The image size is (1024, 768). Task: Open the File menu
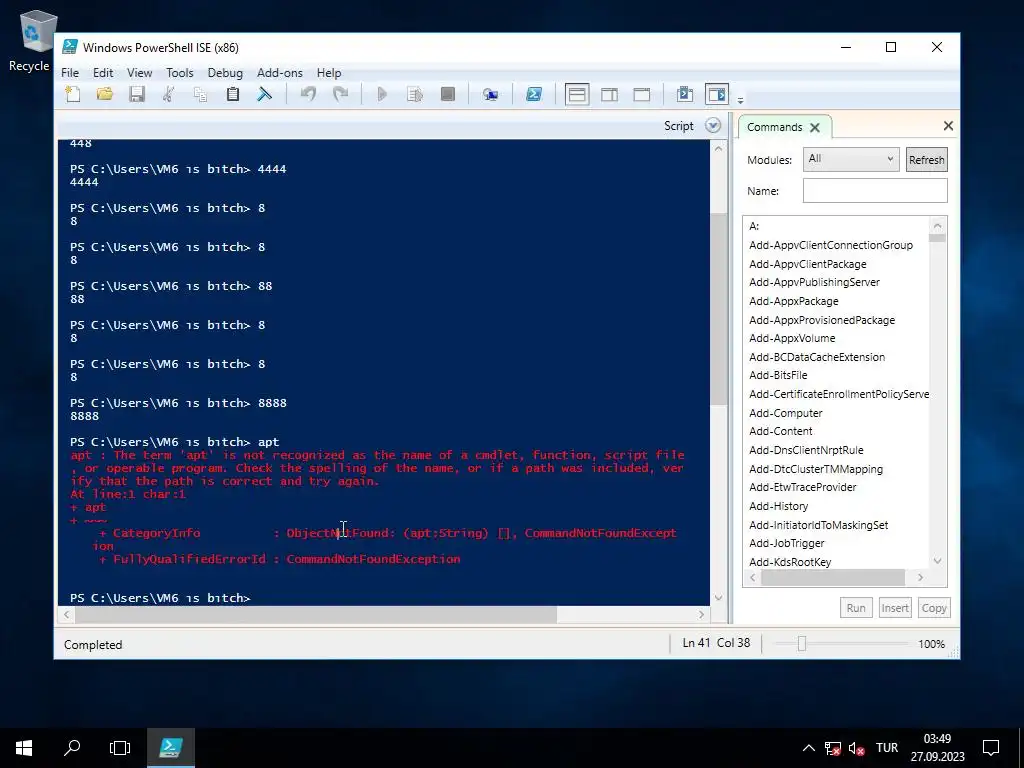tap(70, 72)
